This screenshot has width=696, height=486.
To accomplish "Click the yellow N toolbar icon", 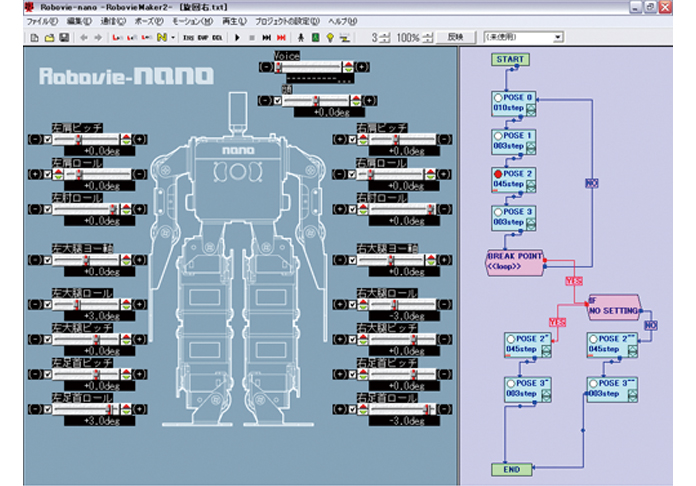I will pyautogui.click(x=162, y=38).
